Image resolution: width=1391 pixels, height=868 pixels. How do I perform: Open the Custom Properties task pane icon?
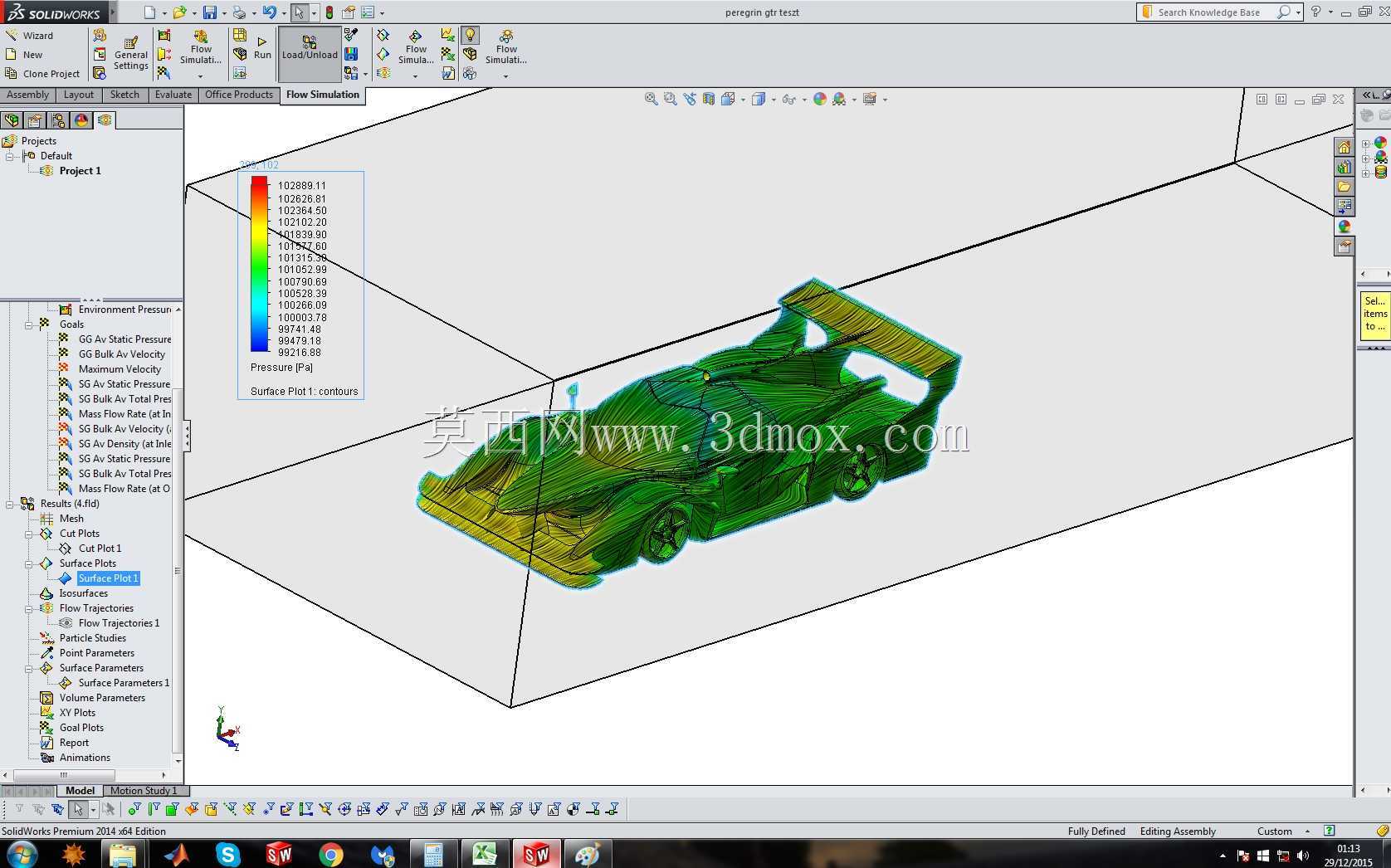click(1345, 246)
